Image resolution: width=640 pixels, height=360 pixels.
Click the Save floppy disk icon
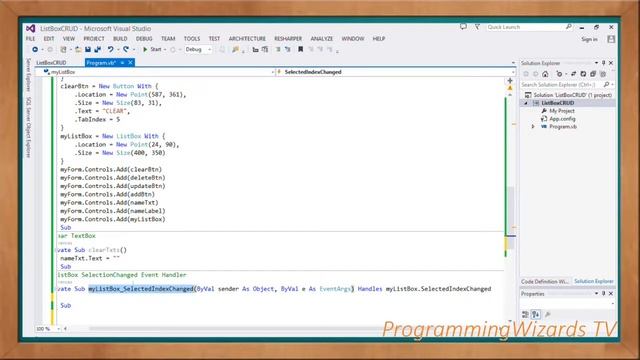(x=88, y=49)
